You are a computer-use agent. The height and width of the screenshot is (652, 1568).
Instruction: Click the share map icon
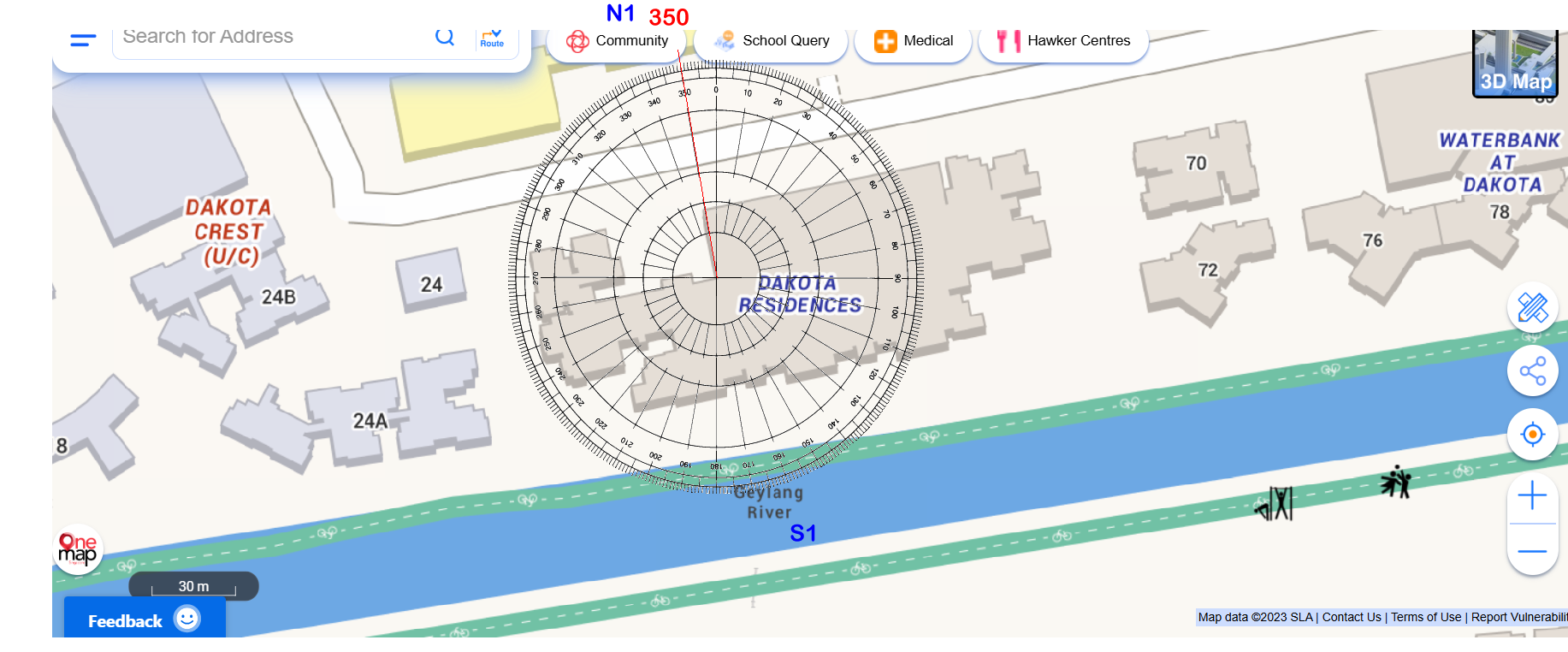pyautogui.click(x=1532, y=371)
